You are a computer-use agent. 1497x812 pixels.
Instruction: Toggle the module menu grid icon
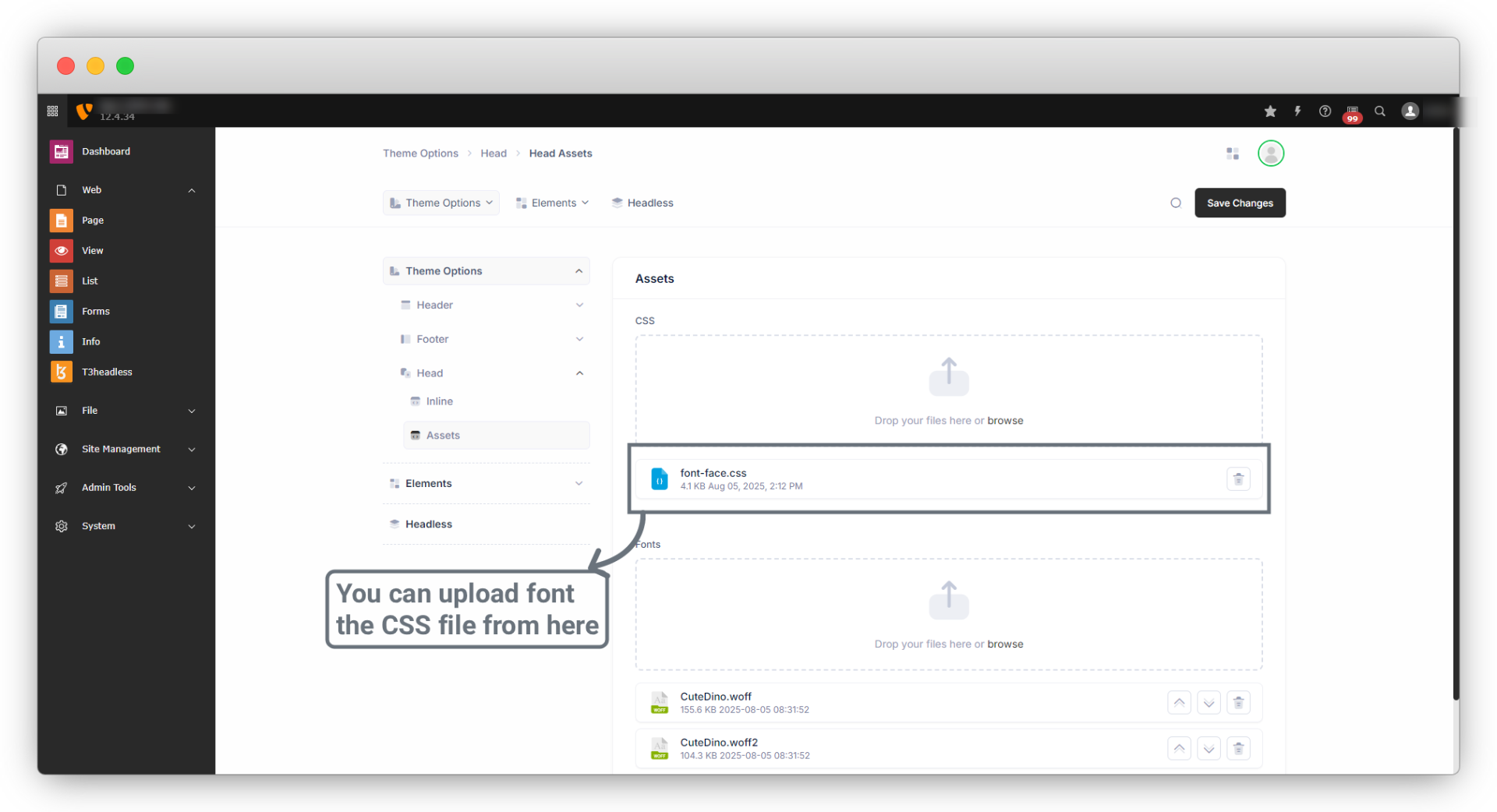tap(53, 111)
